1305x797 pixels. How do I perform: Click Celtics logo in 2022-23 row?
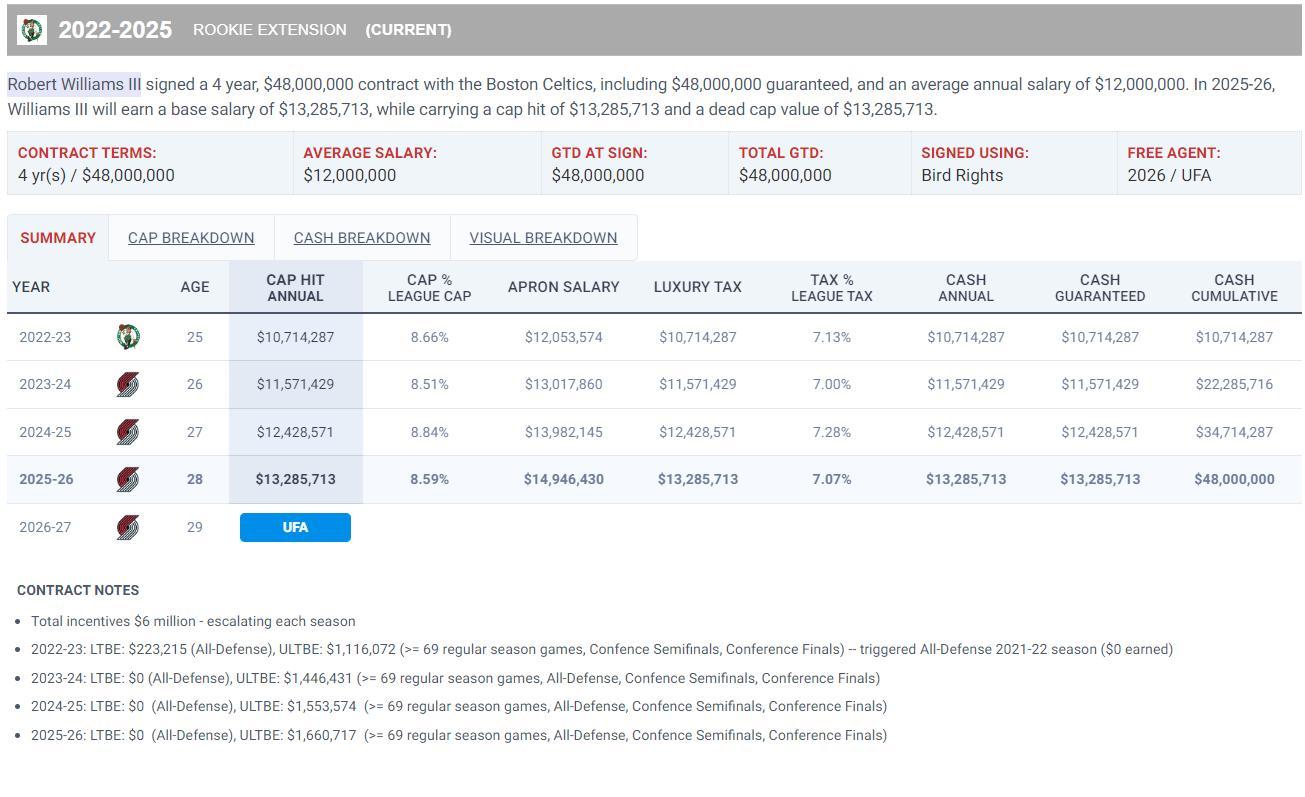coord(127,337)
